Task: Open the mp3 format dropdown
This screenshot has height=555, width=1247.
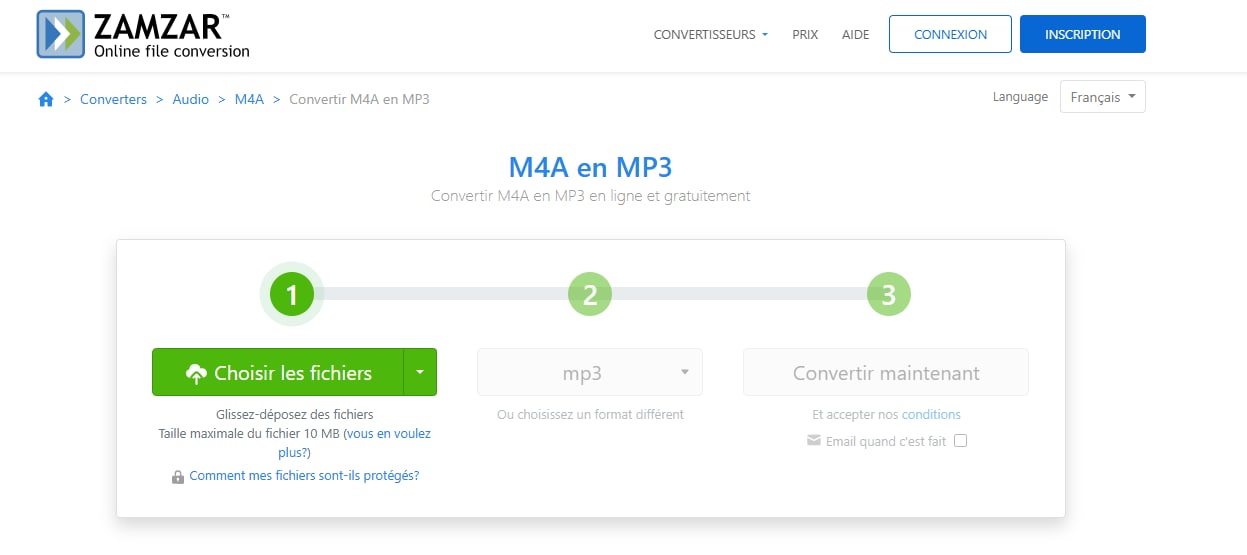Action: [590, 372]
